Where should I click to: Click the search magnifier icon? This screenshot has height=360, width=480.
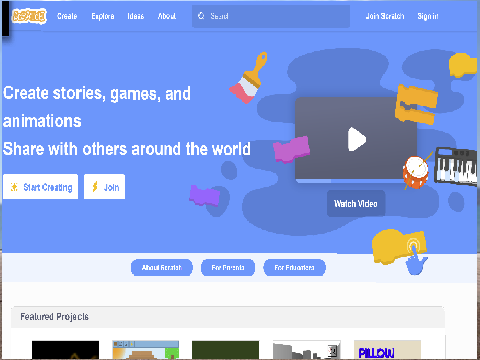coord(201,16)
